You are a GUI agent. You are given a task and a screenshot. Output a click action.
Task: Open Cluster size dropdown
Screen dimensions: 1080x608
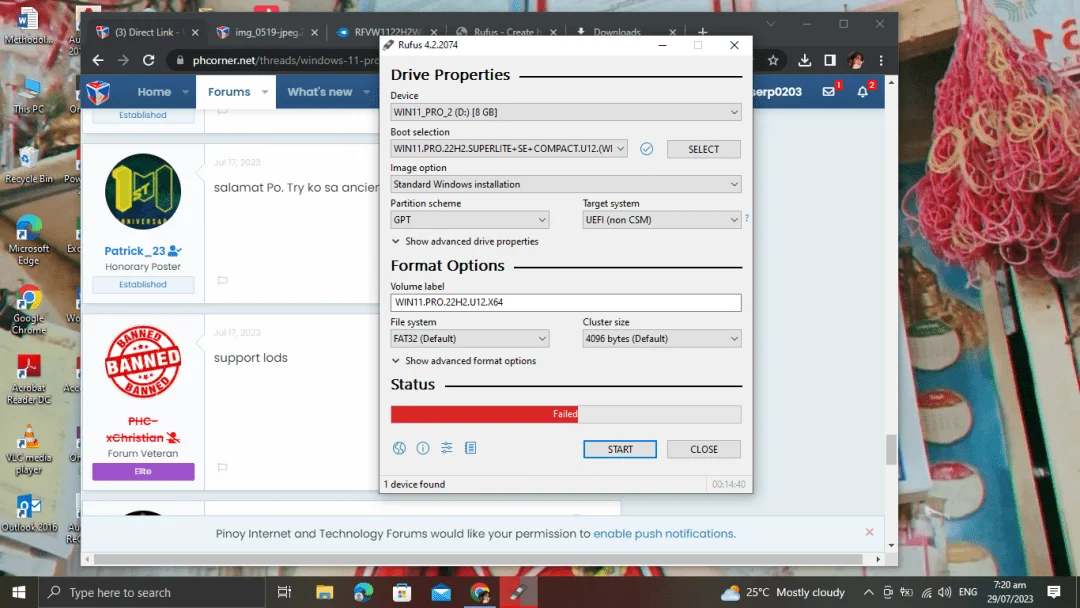pos(662,339)
